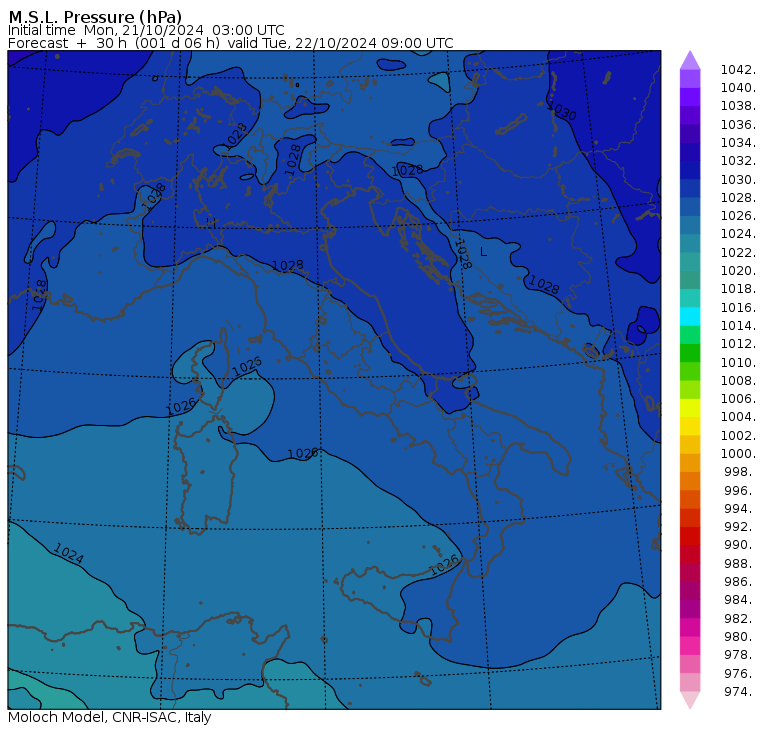Click the legend value "1002."
This screenshot has height=731, width=760.
pyautogui.click(x=738, y=435)
